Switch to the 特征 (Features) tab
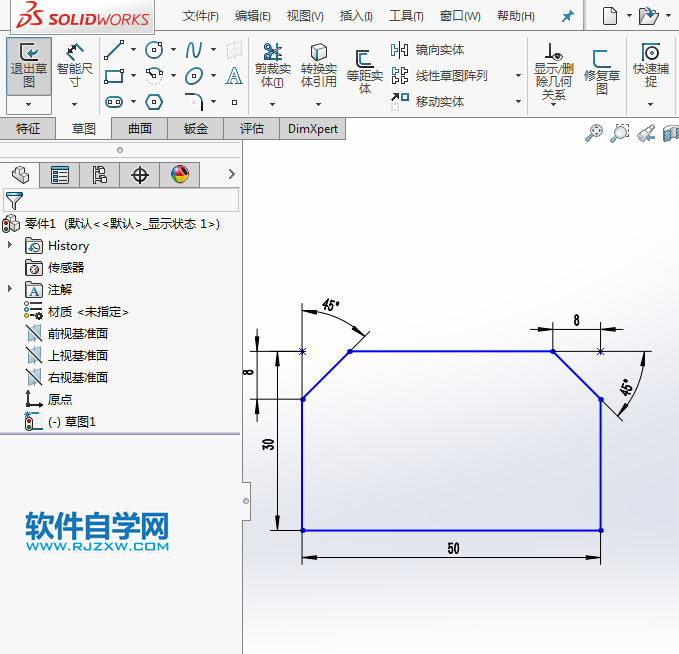This screenshot has width=679, height=654. click(x=28, y=129)
